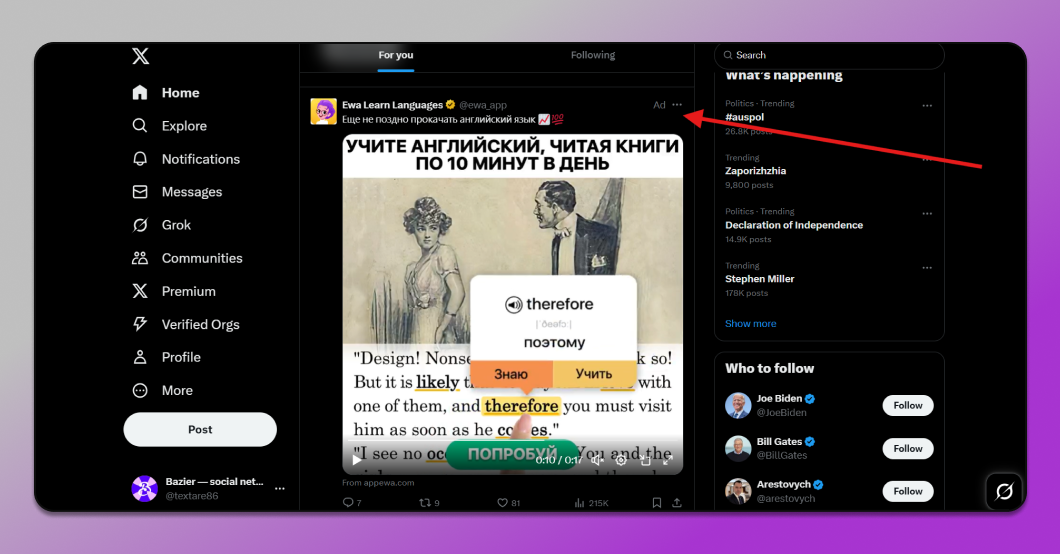Screen dimensions: 1060x554
Task: Open the Explore page
Action: [x=169, y=126]
